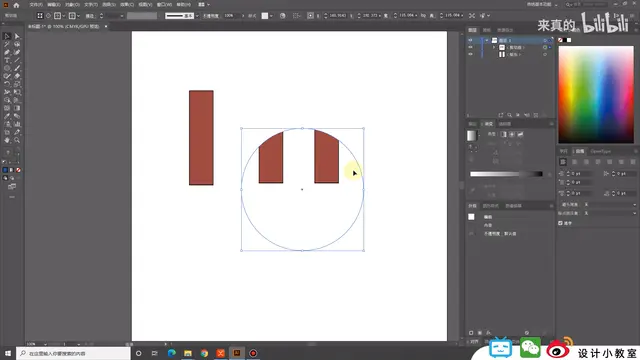The width and height of the screenshot is (640, 360).
Task: Switch to the 画板 artboards tab
Action: 487,30
